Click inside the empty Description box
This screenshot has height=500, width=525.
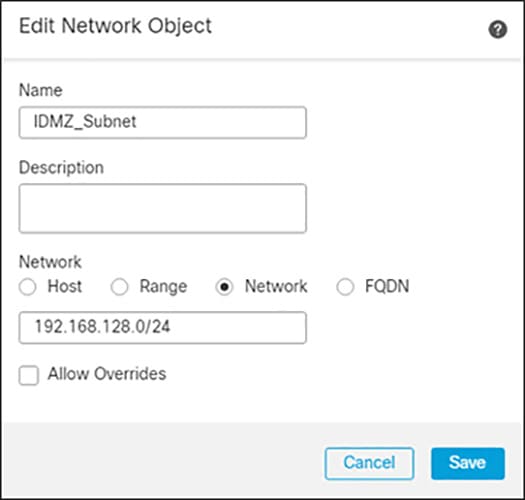163,208
